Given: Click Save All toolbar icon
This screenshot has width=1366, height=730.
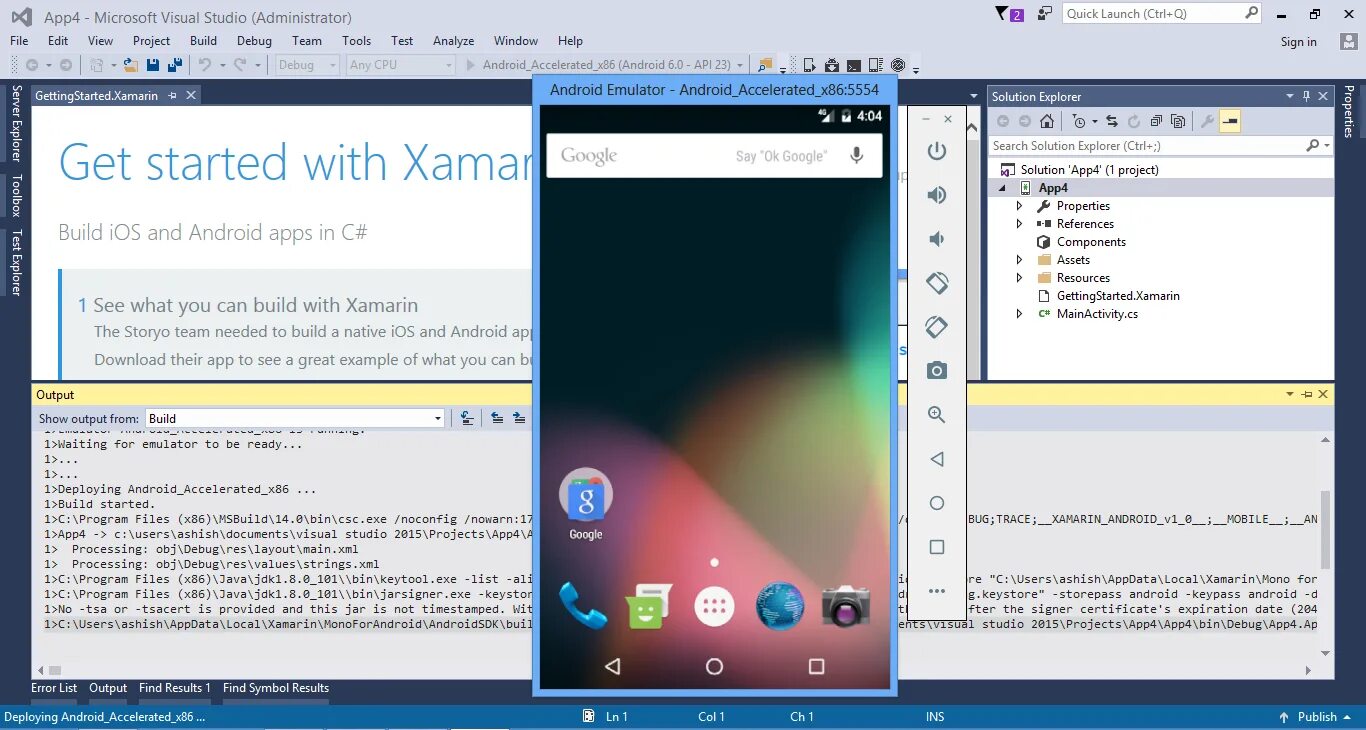Looking at the screenshot, I should click(175, 65).
